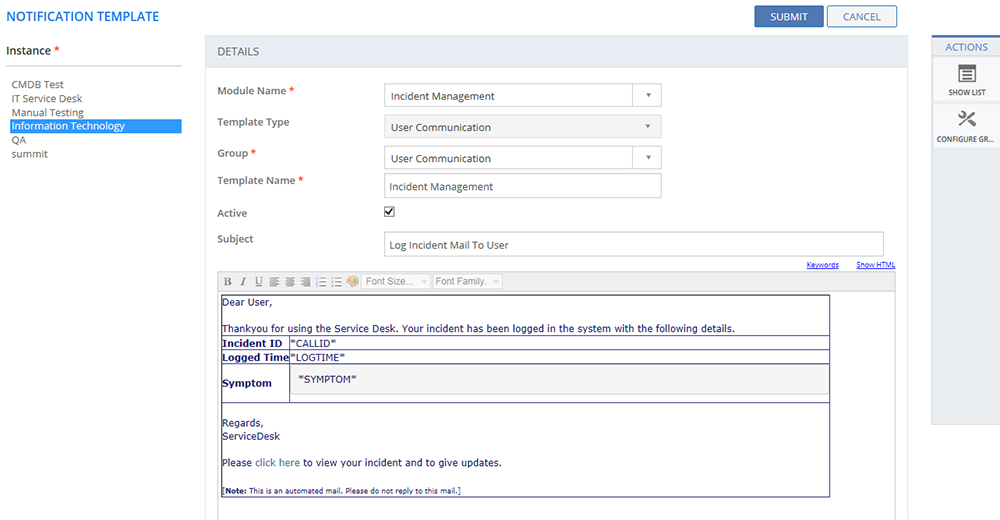
Task: Open the Font Size dropdown
Action: [396, 282]
